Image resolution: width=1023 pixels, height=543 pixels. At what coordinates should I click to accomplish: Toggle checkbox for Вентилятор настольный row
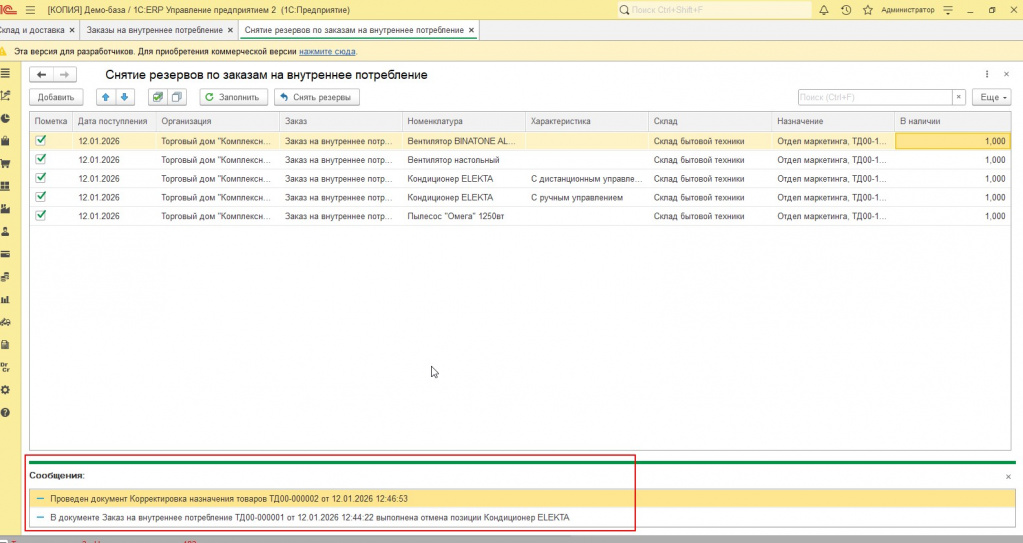click(x=41, y=159)
